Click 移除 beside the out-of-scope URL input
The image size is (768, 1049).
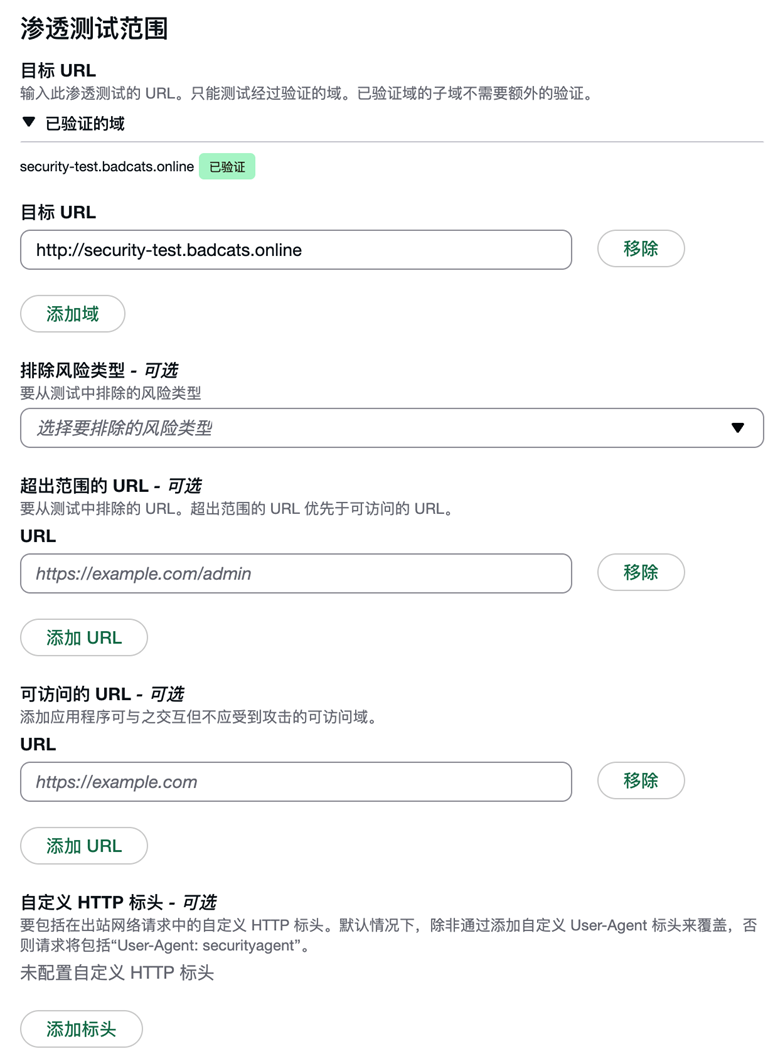point(641,572)
